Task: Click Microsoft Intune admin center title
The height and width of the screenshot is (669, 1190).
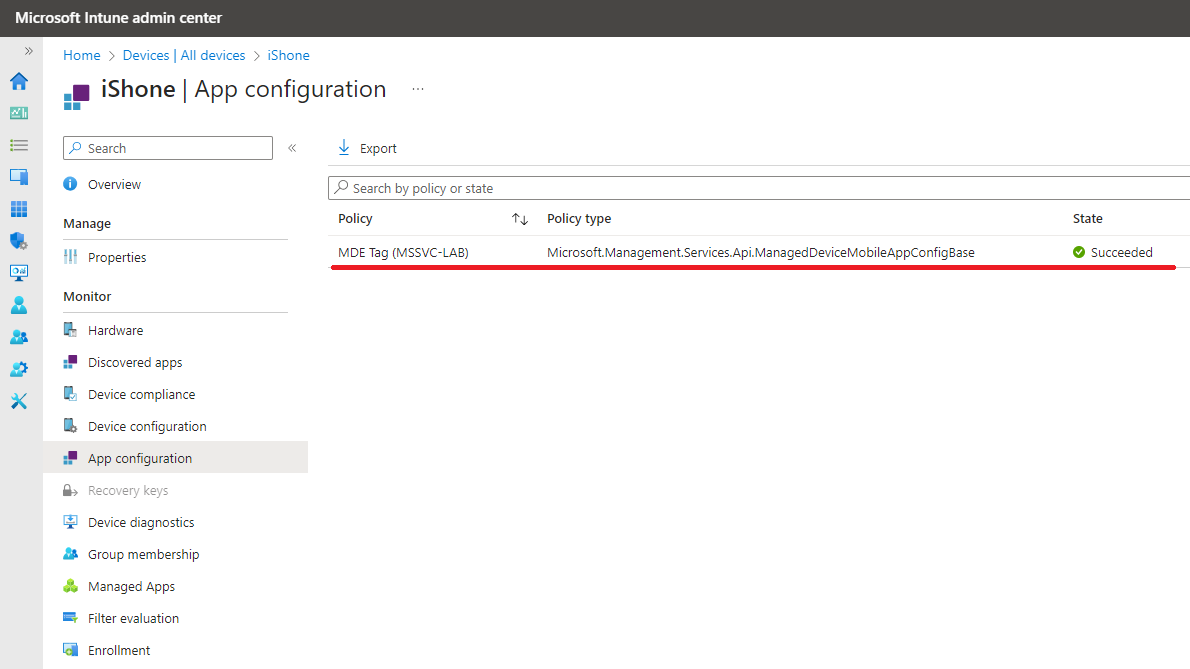Action: pyautogui.click(x=118, y=17)
